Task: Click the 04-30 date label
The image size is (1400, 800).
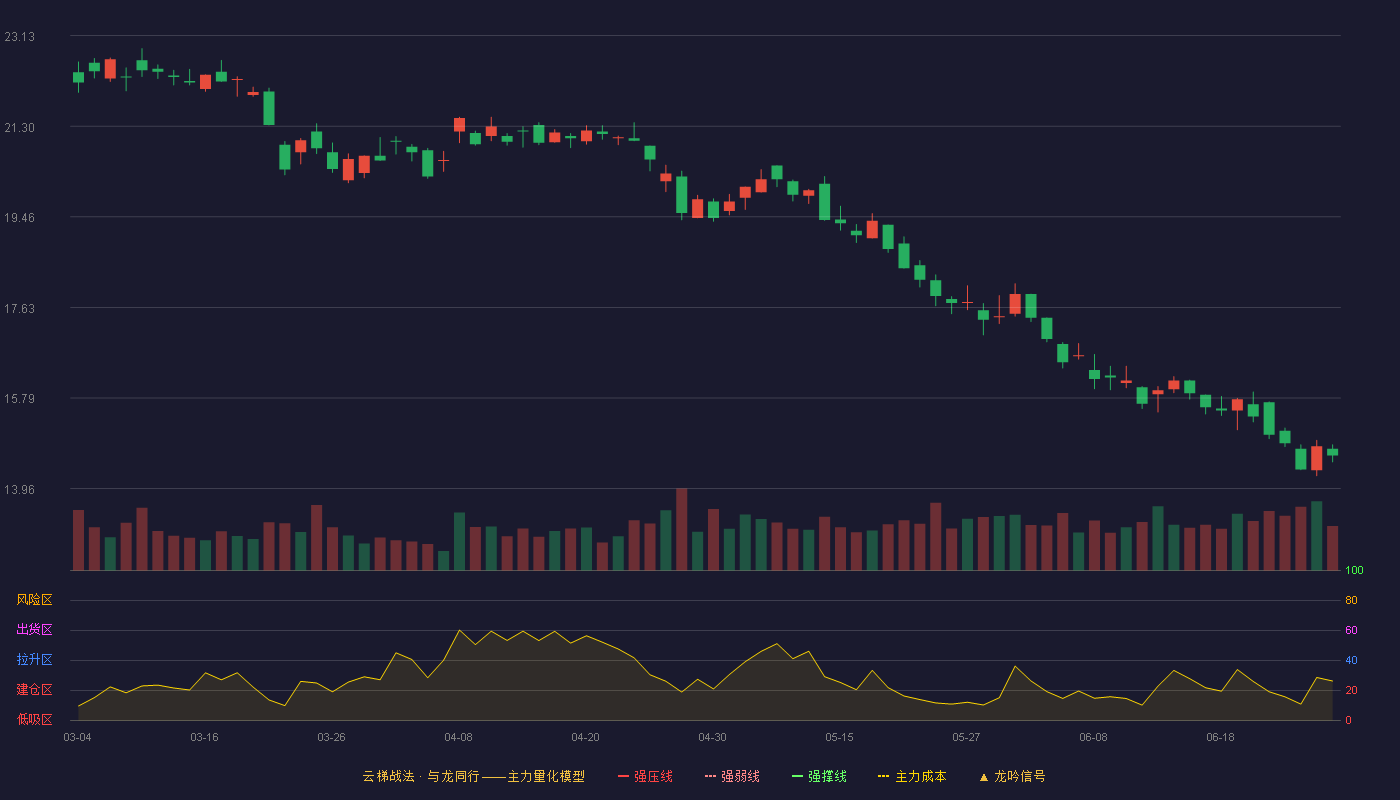Action: [712, 737]
